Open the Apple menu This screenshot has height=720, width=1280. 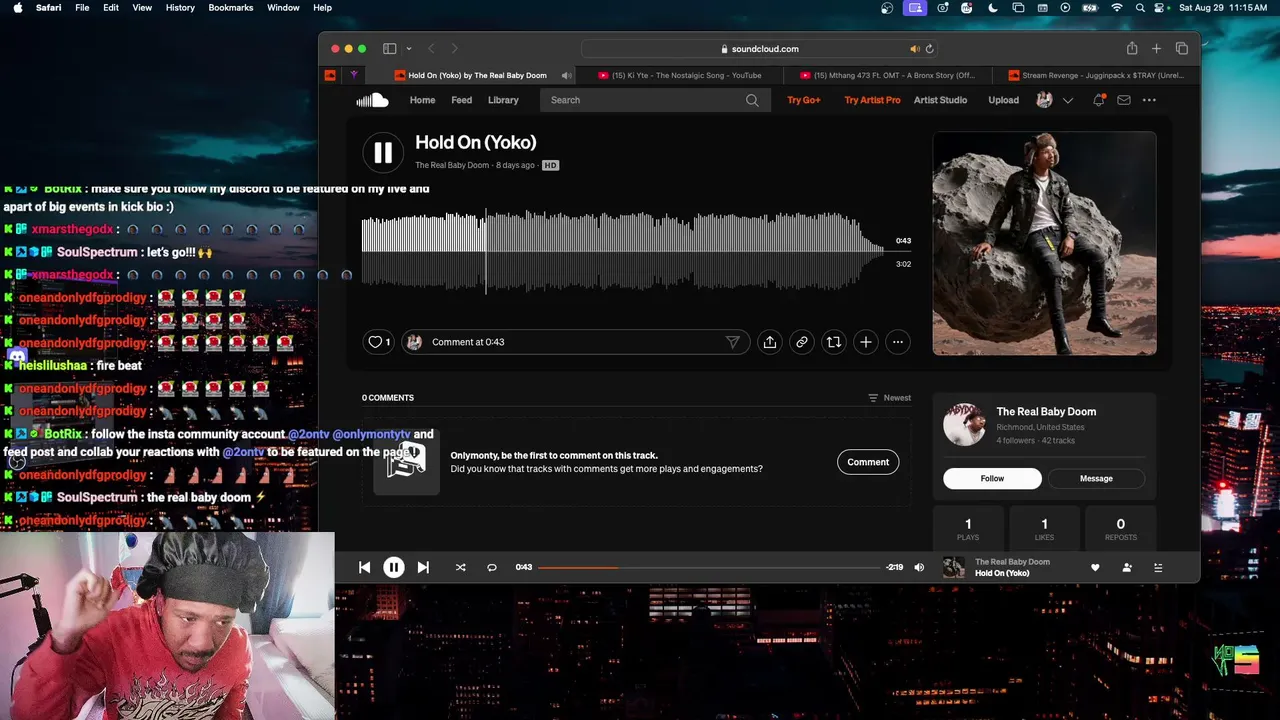tap(18, 8)
